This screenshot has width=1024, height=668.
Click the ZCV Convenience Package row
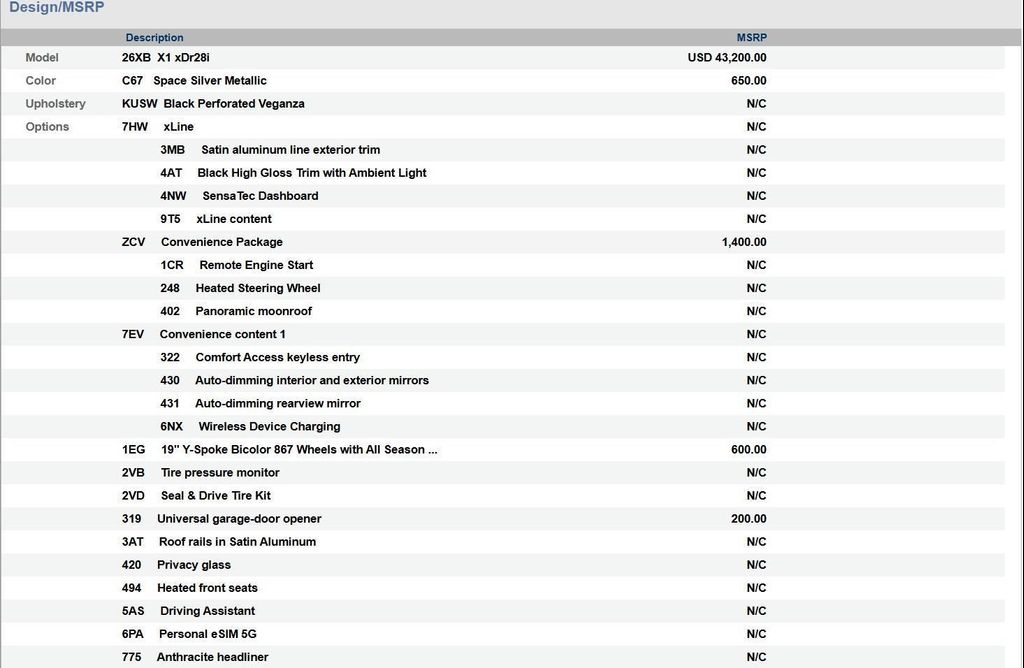click(x=221, y=242)
